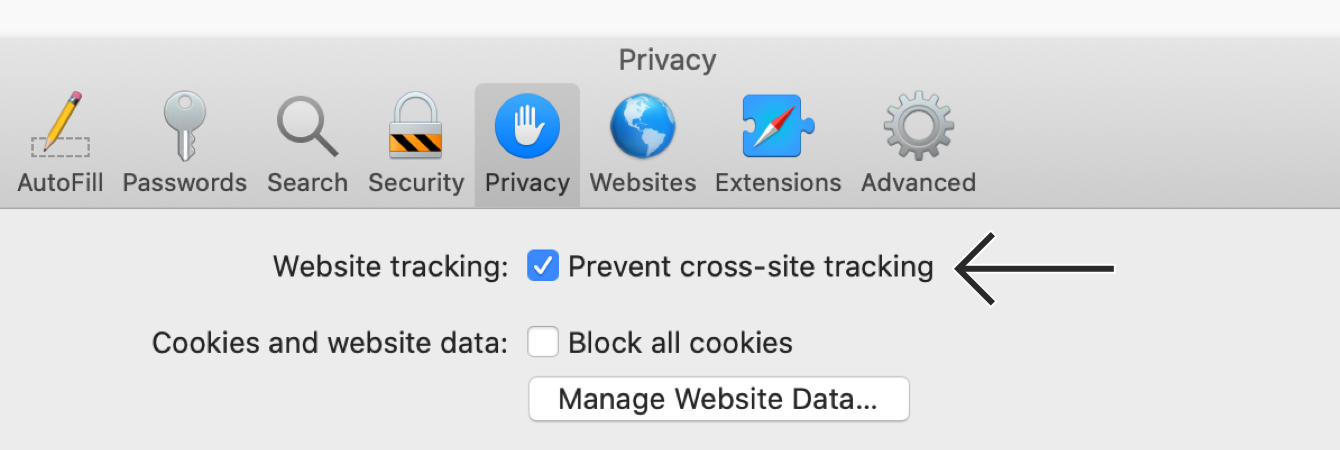Click the "Advanced" tab label text
This screenshot has width=1340, height=450.
918,183
